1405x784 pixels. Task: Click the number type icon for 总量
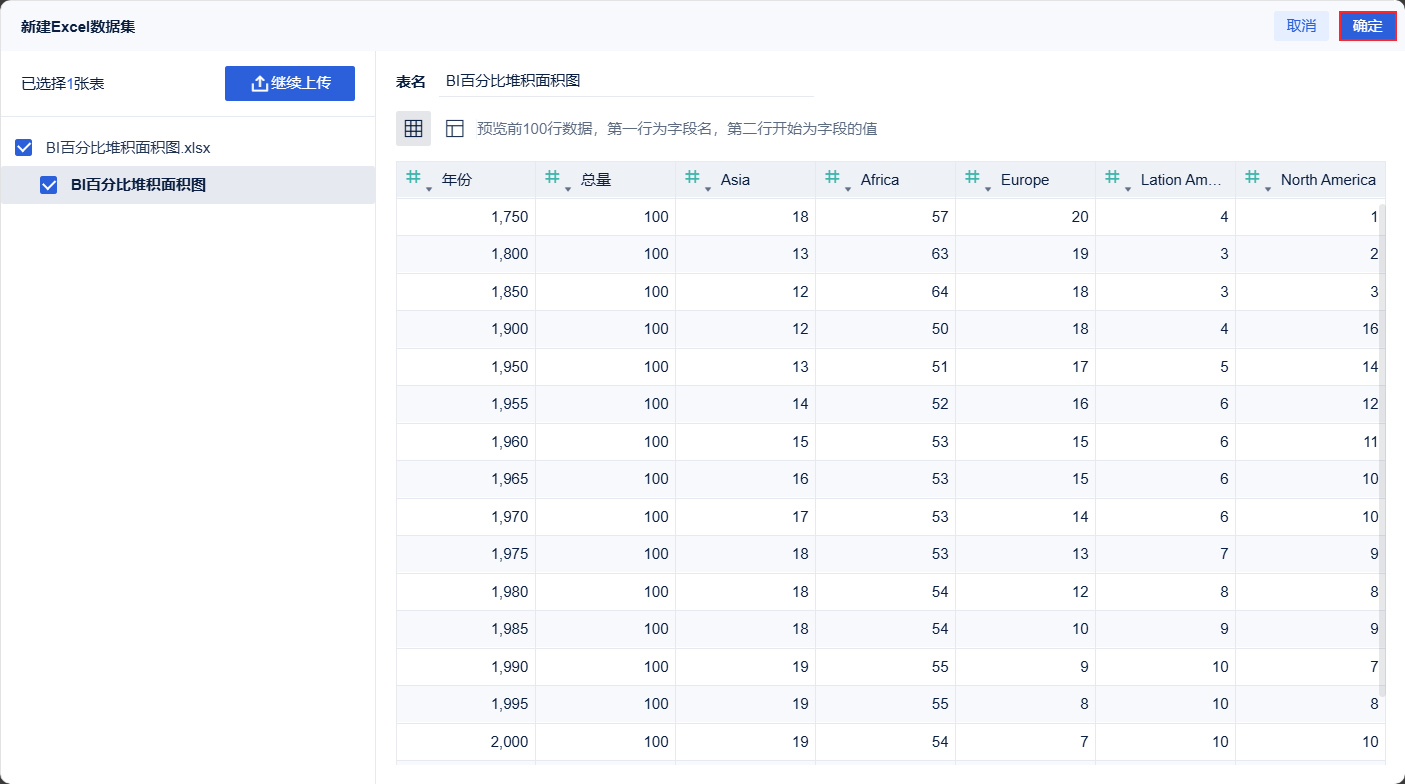(552, 178)
